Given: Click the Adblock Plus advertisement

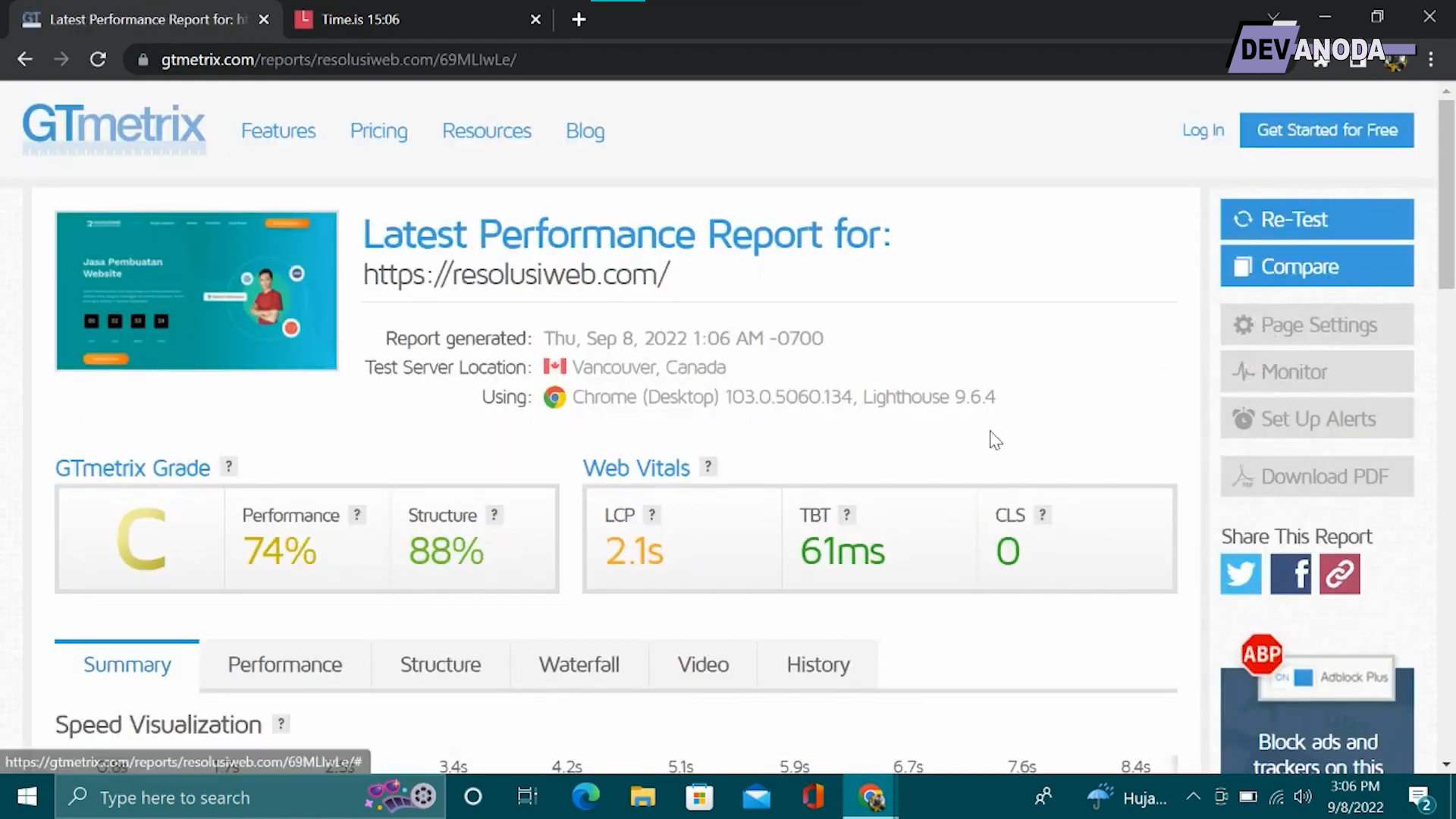Looking at the screenshot, I should pyautogui.click(x=1317, y=705).
